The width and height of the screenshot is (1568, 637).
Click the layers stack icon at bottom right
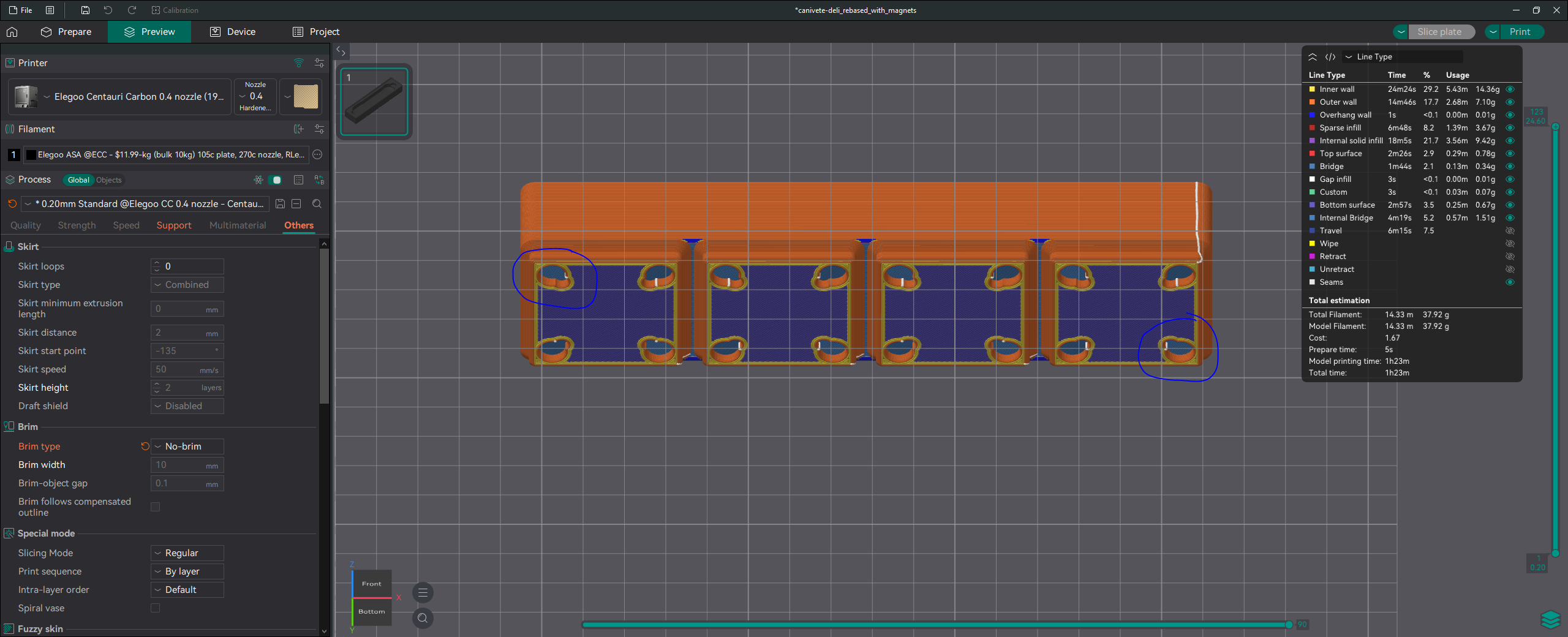tap(1550, 620)
